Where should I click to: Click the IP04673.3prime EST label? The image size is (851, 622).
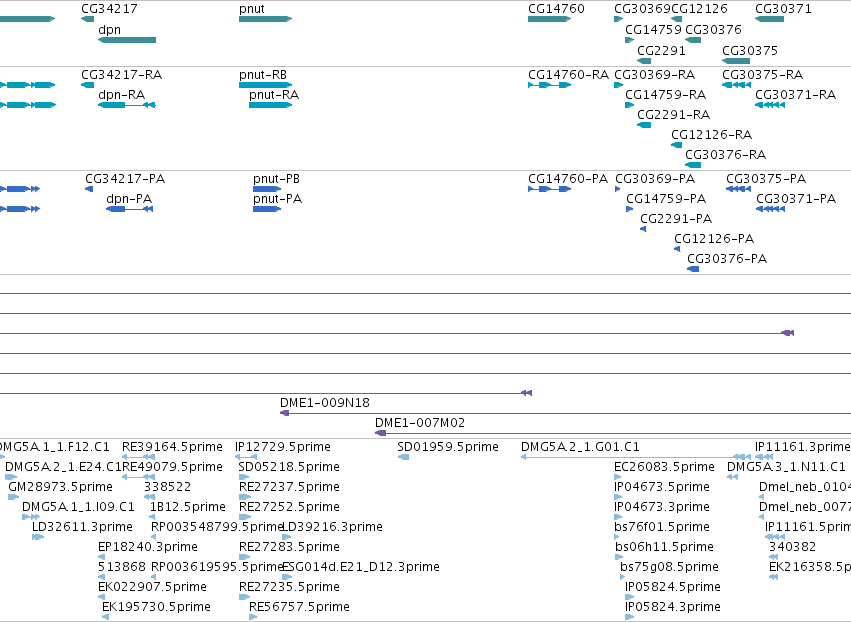[662, 507]
